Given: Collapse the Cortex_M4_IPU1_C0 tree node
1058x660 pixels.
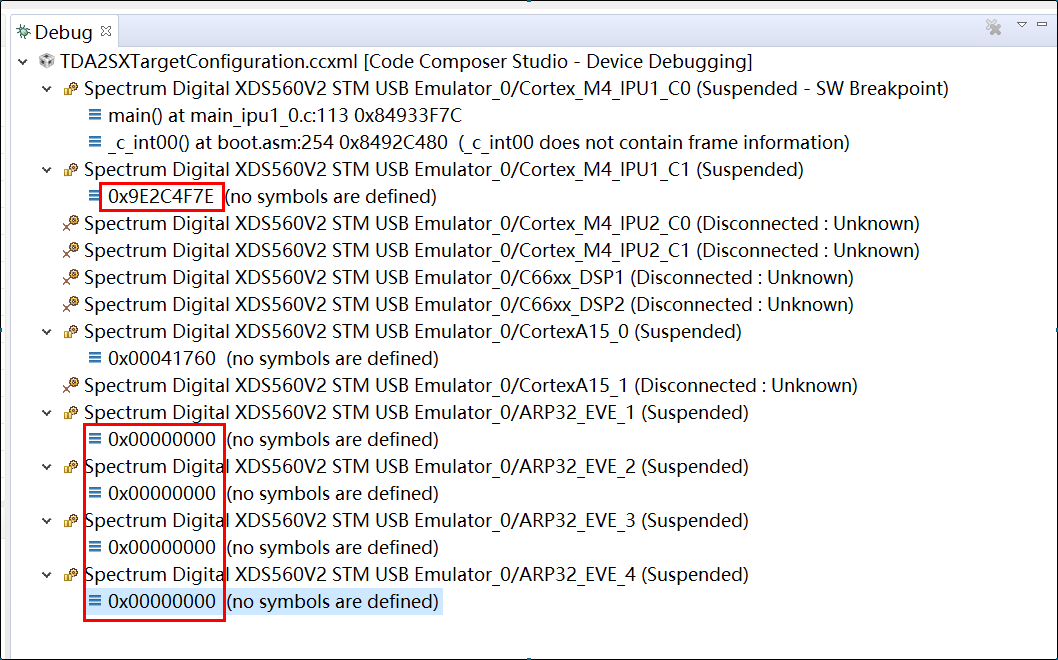Looking at the screenshot, I should click(x=46, y=88).
